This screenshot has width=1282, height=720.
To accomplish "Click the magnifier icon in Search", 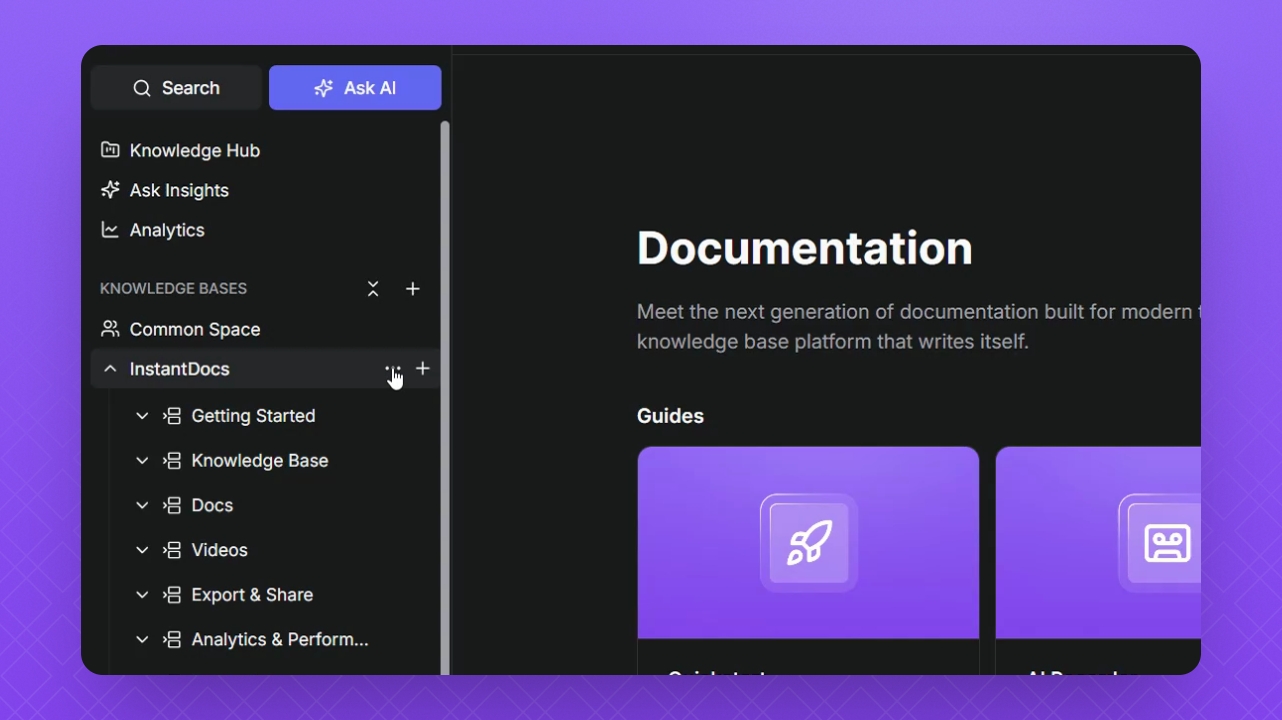I will click(142, 88).
